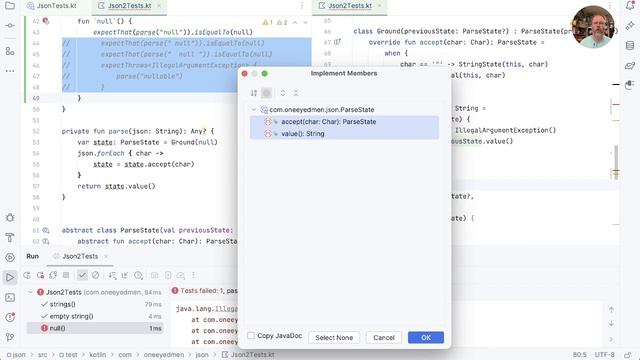640x360 pixels.
Task: Select right split Json2Tests.kt tab
Action: (x=350, y=6)
